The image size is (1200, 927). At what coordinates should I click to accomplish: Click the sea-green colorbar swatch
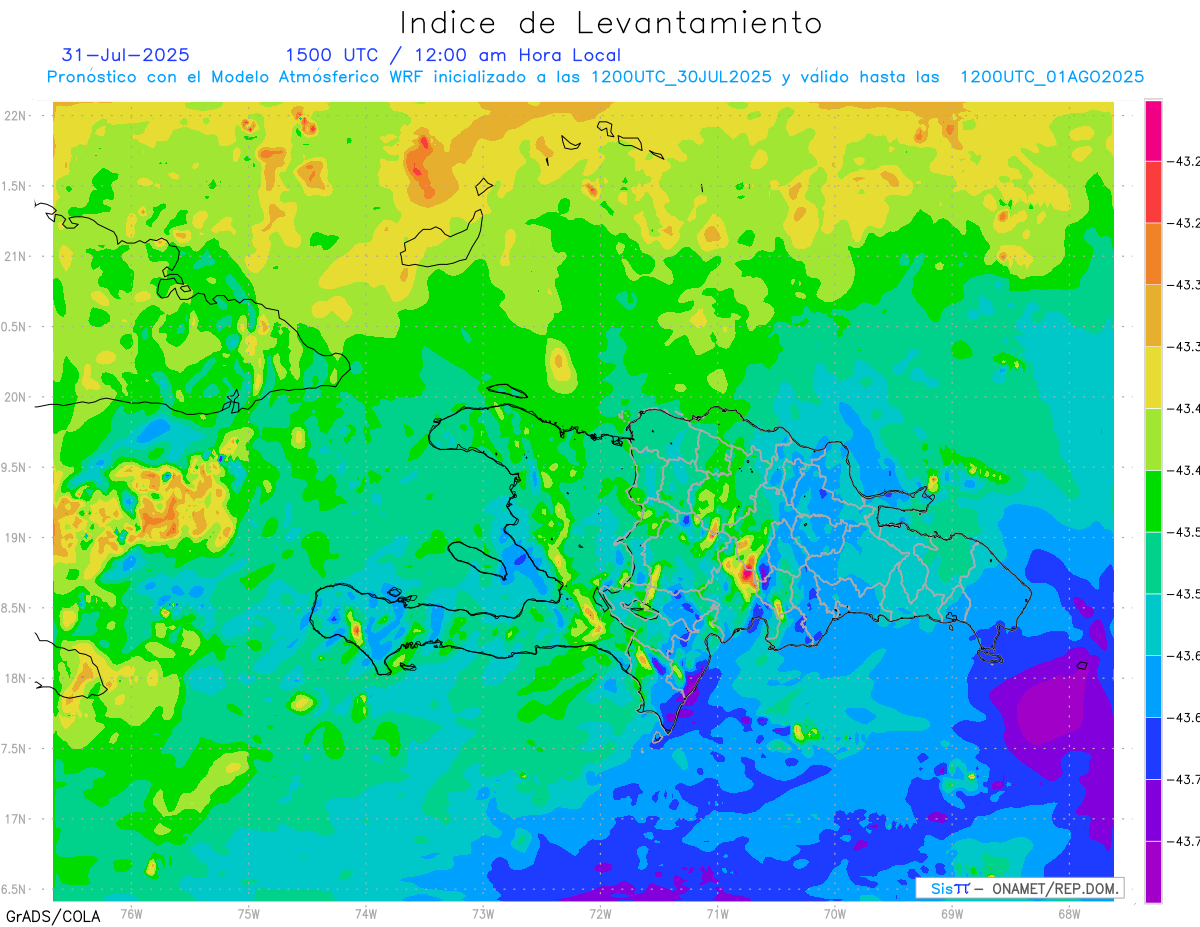click(1153, 563)
